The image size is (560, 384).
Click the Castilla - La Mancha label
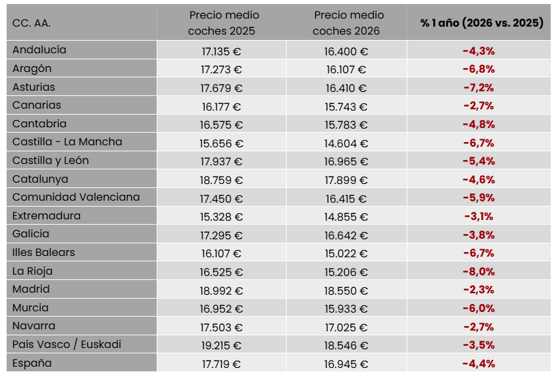point(67,142)
